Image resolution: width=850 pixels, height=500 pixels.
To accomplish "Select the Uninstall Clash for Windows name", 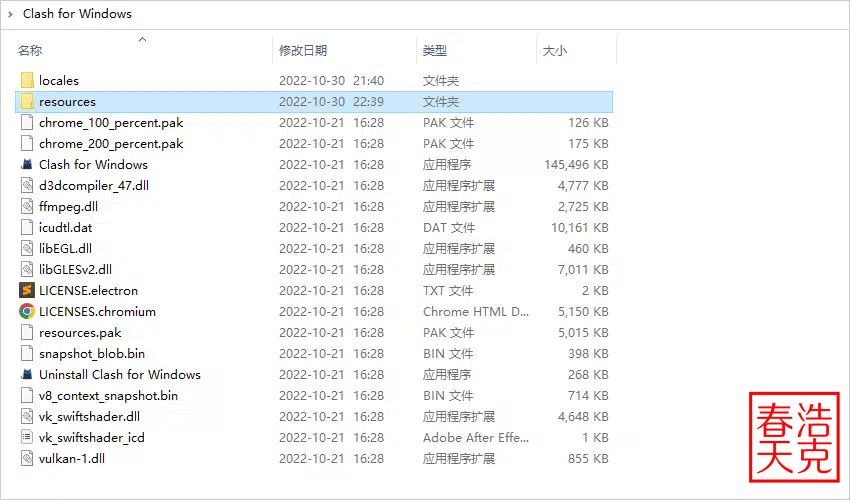I will pyautogui.click(x=120, y=374).
